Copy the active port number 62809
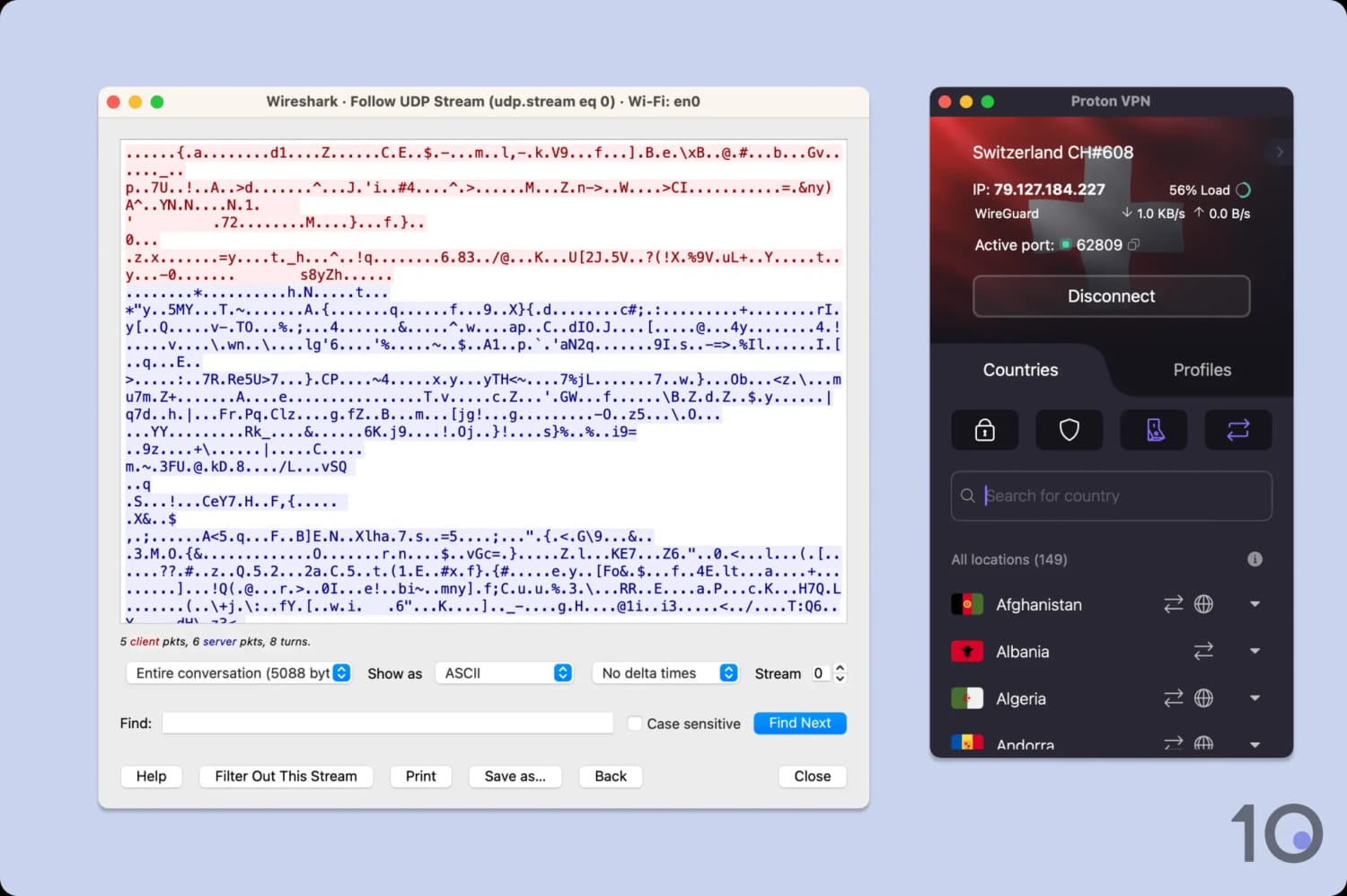The image size is (1347, 896). click(x=1134, y=244)
